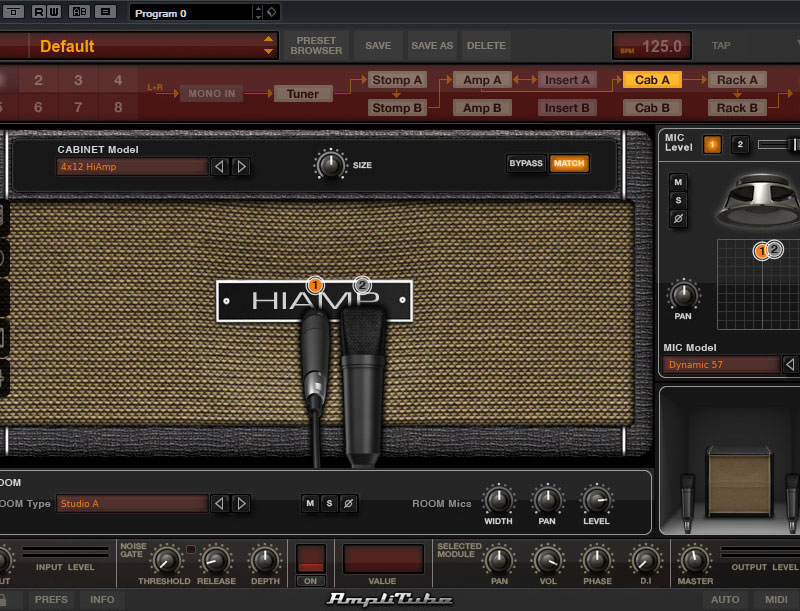
Task: Open the PRESET BROWSER
Action: (316, 46)
